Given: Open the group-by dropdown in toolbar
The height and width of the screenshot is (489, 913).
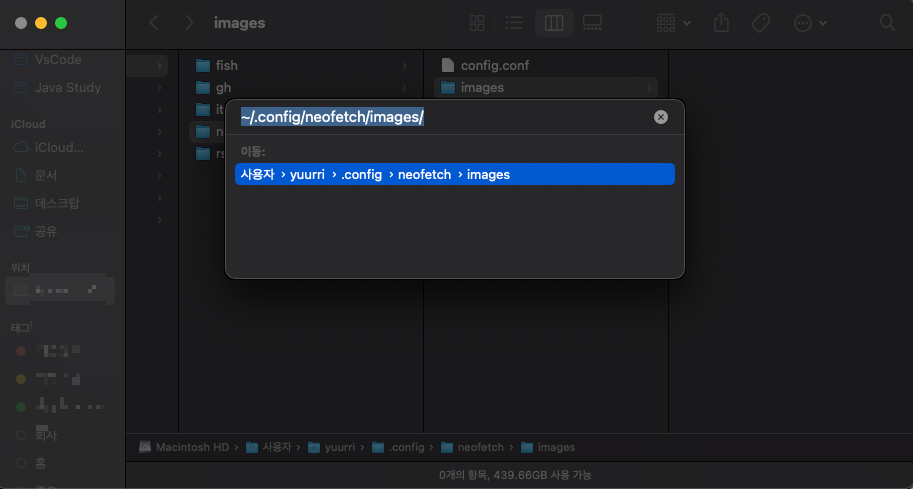Looking at the screenshot, I should coord(673,23).
